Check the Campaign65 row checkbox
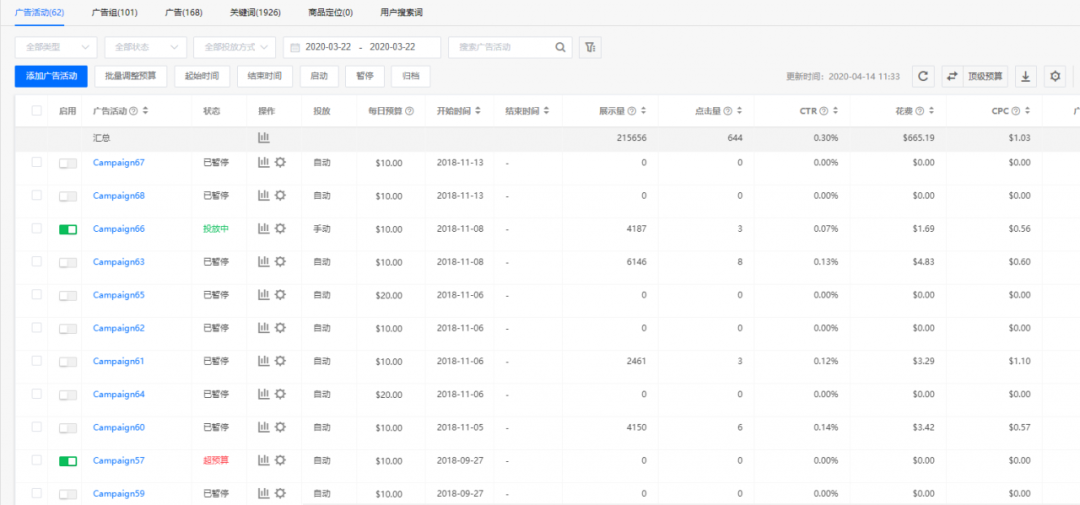Viewport: 1080px width, 505px height. pos(37,294)
